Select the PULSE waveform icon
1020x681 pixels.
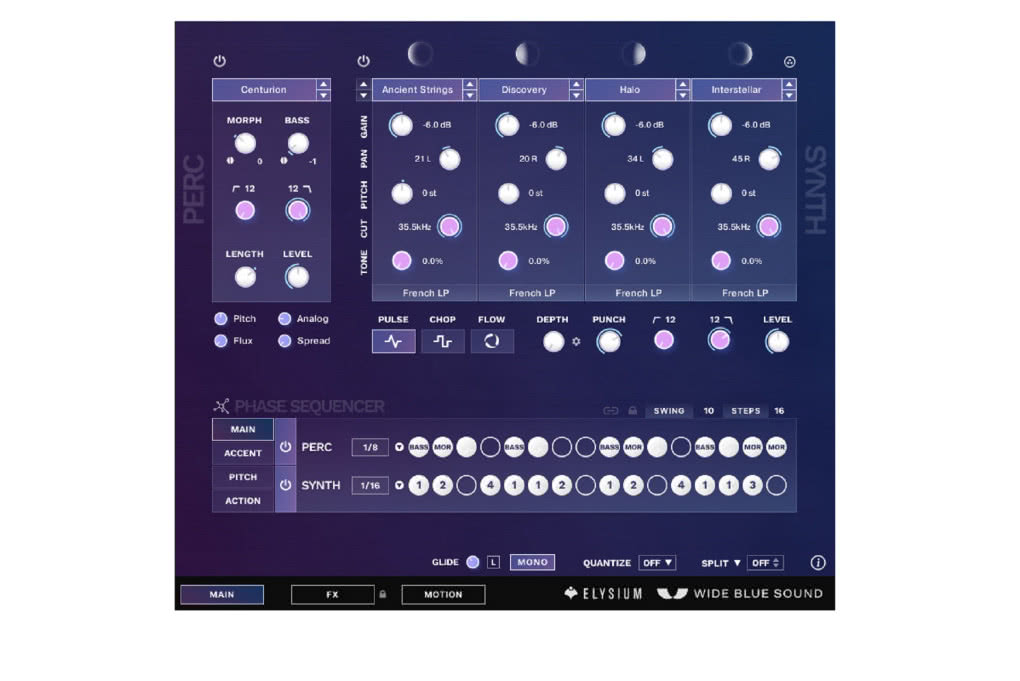coord(394,341)
